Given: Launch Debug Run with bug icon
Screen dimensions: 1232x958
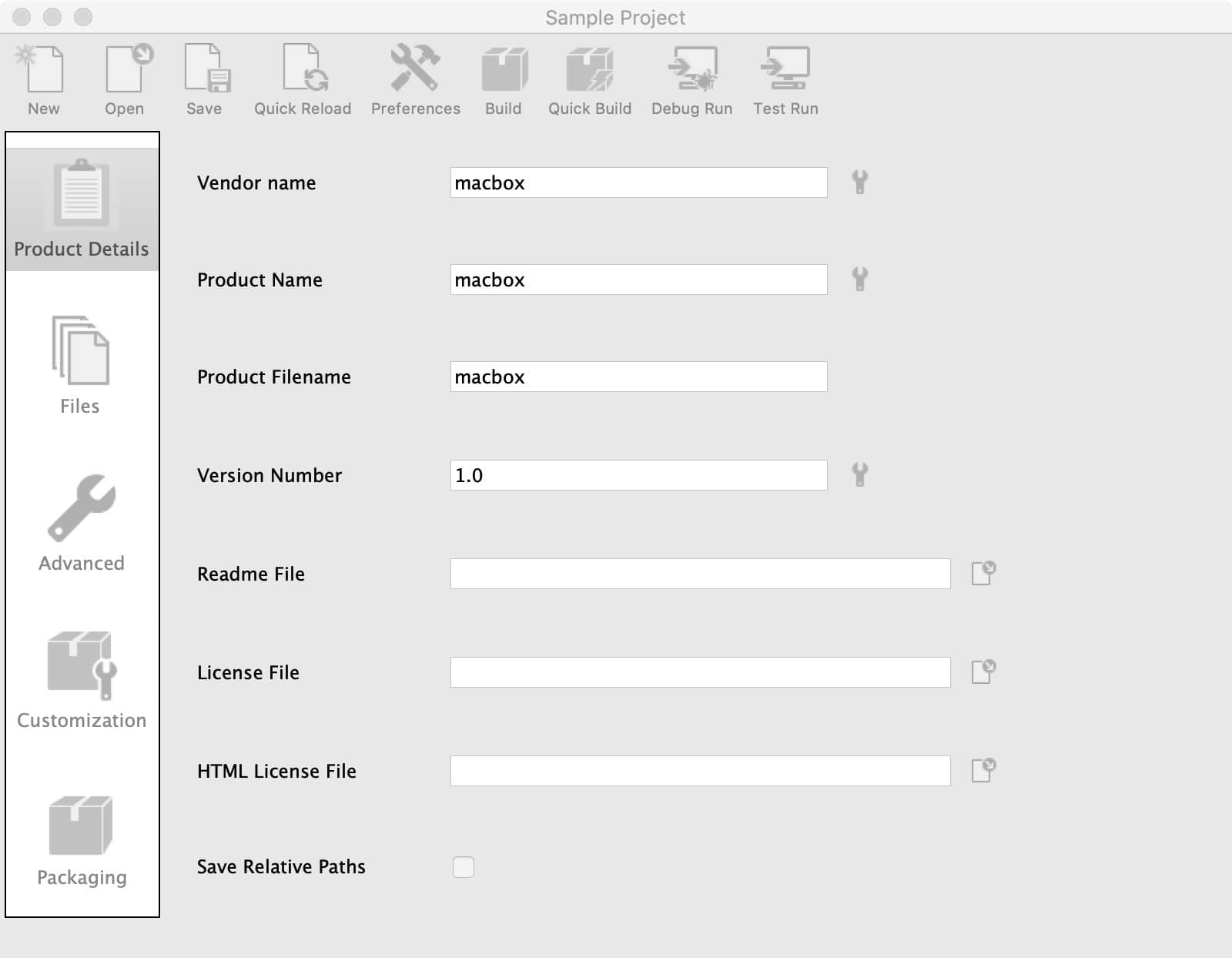Looking at the screenshot, I should [x=692, y=80].
